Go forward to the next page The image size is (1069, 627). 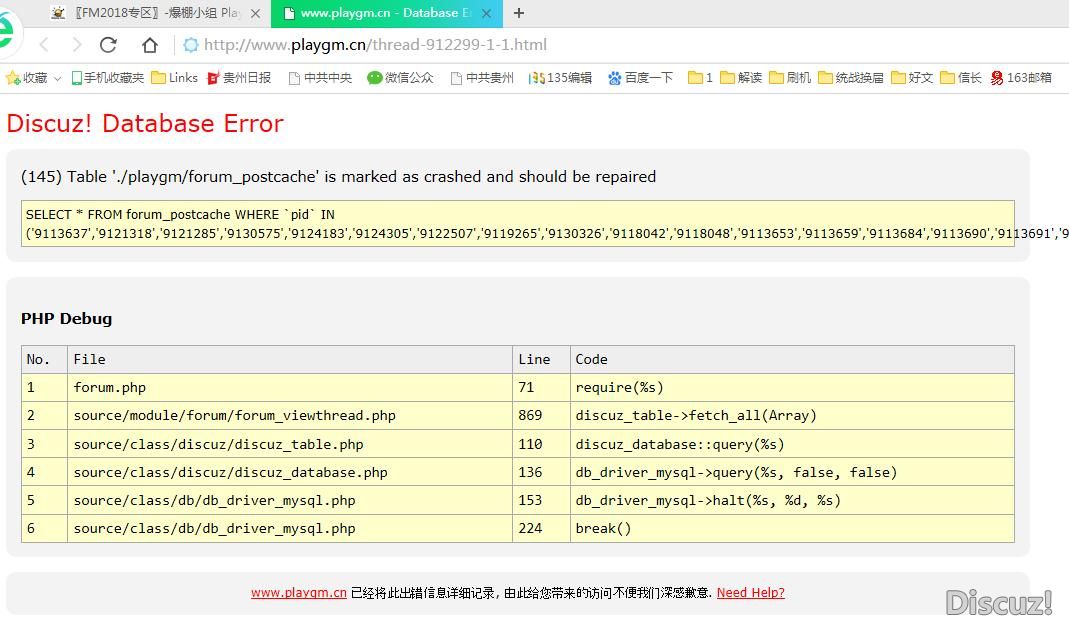click(x=76, y=45)
